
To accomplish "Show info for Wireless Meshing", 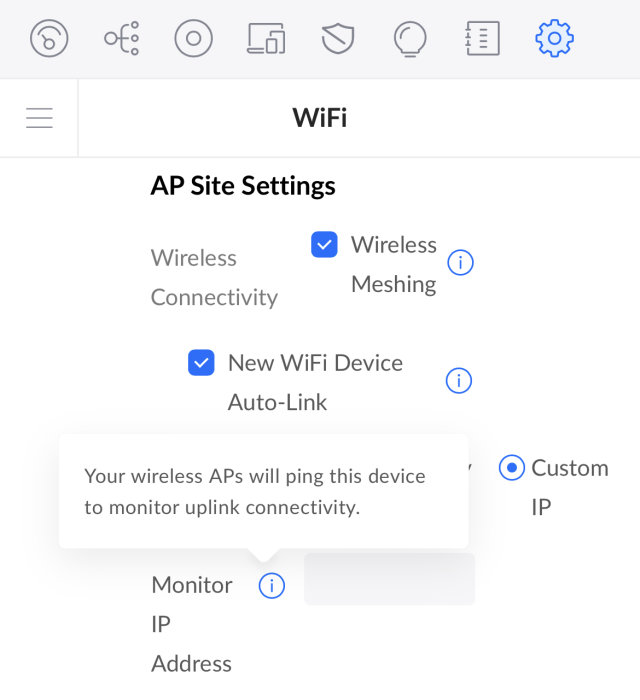I will tap(460, 263).
